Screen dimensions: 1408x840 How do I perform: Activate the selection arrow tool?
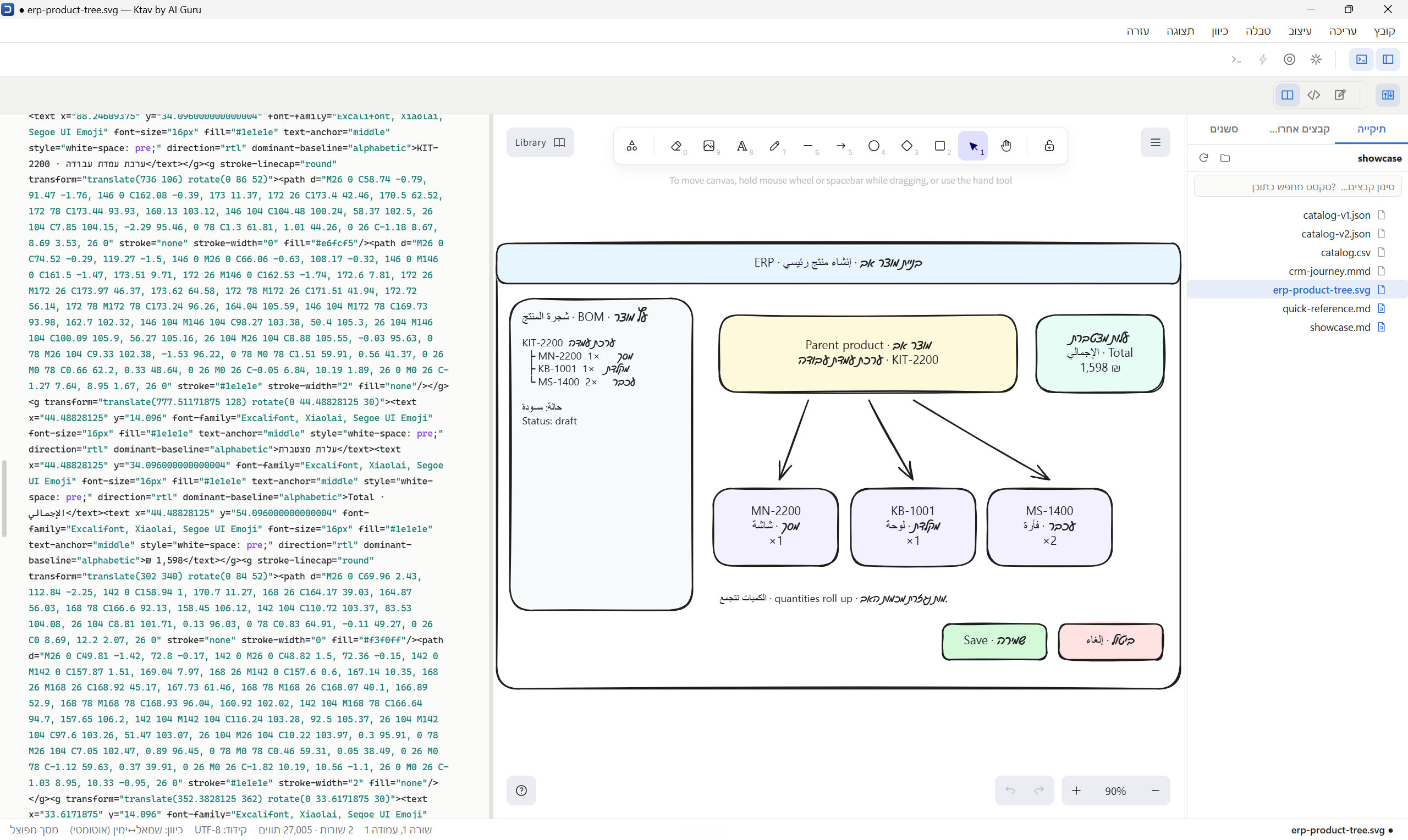973,146
